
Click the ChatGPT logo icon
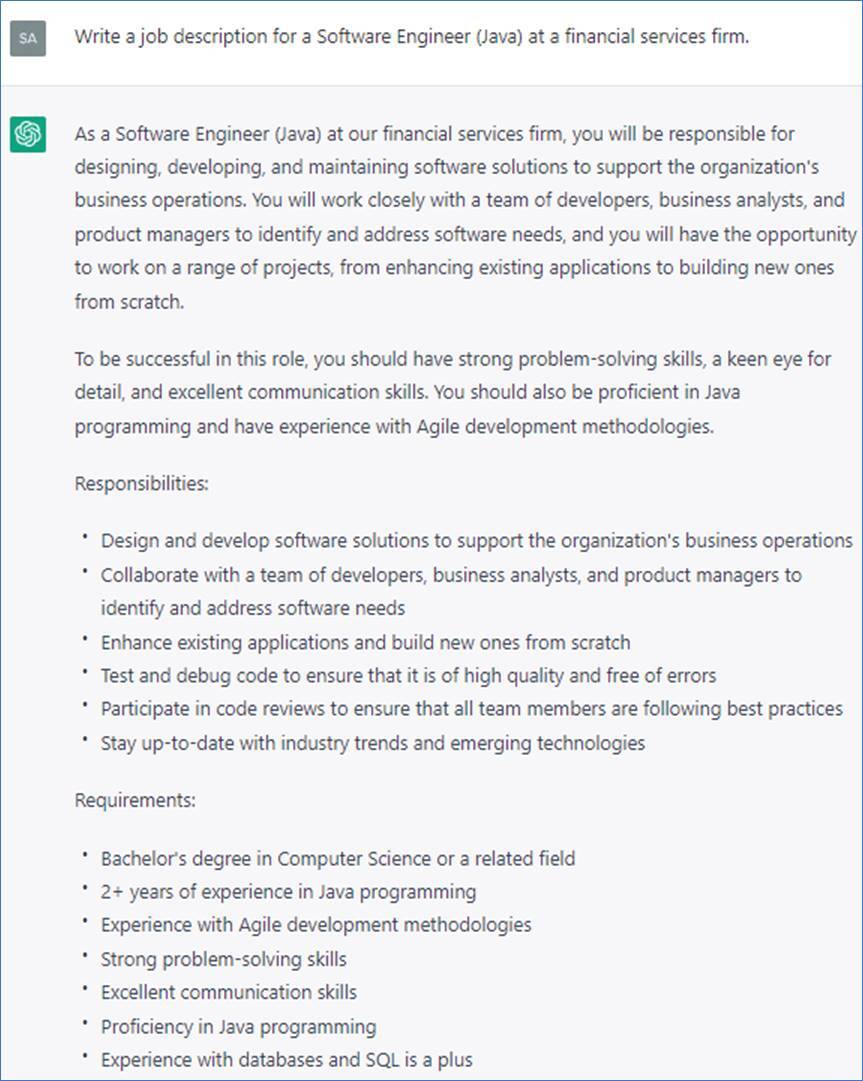coord(28,134)
